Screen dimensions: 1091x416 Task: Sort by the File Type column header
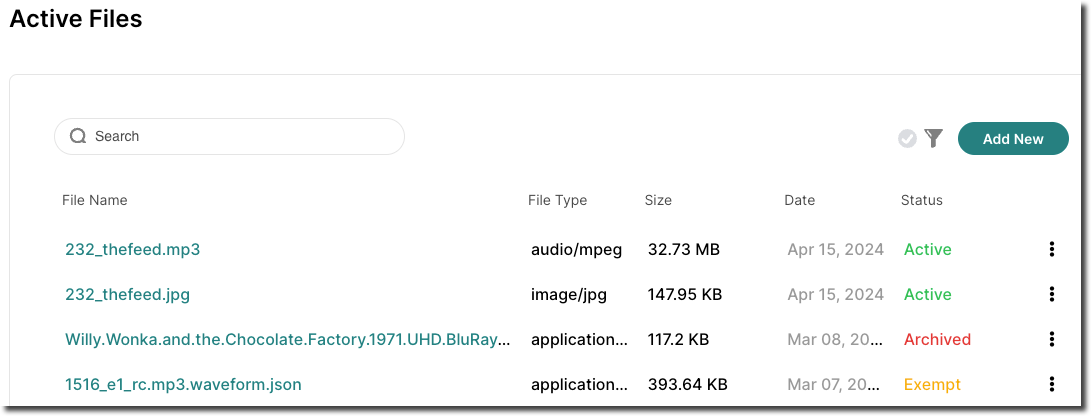point(557,200)
